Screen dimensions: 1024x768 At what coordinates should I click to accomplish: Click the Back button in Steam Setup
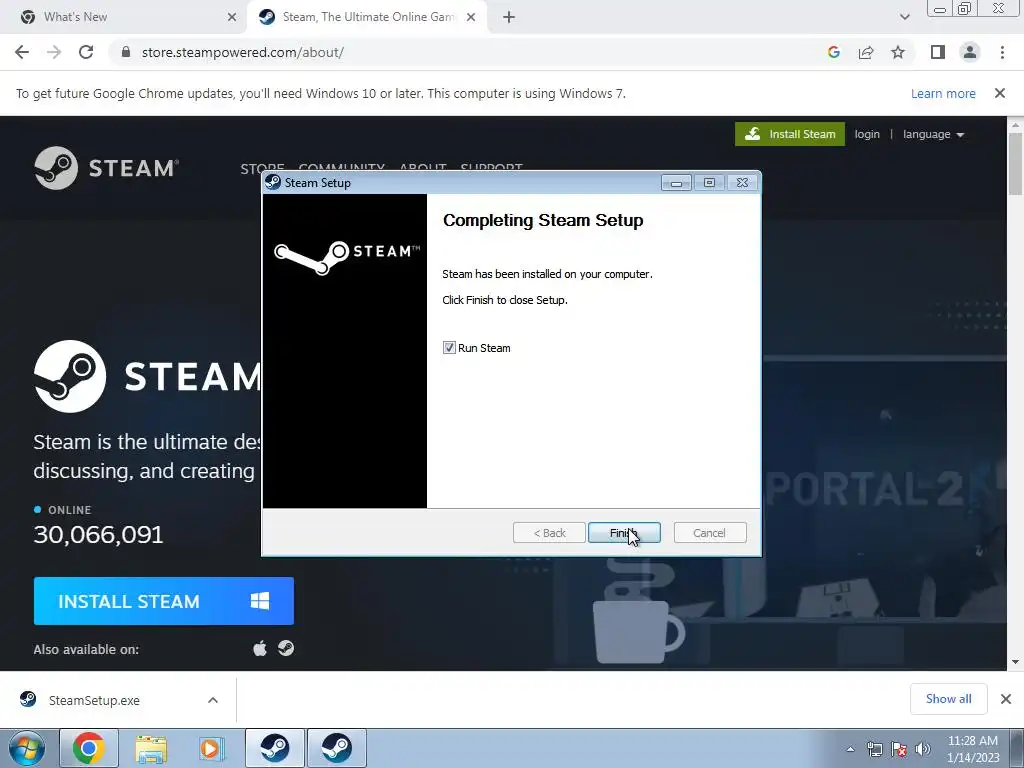tap(549, 533)
